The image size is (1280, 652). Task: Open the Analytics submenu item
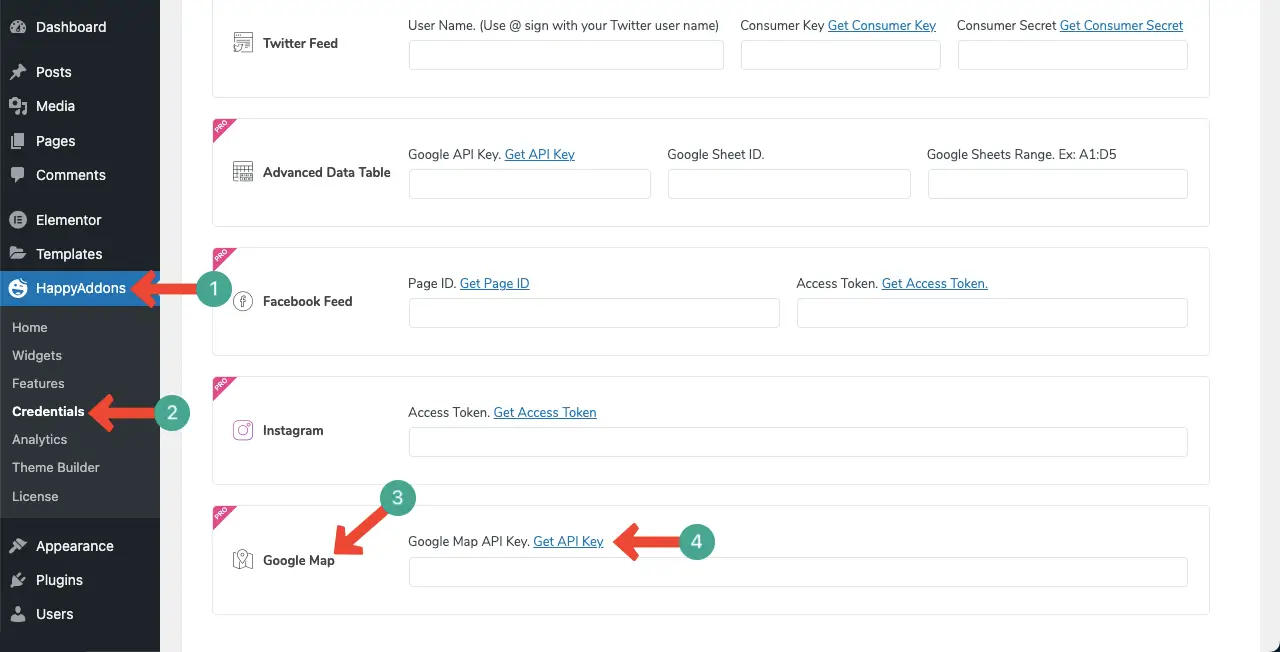pos(40,439)
